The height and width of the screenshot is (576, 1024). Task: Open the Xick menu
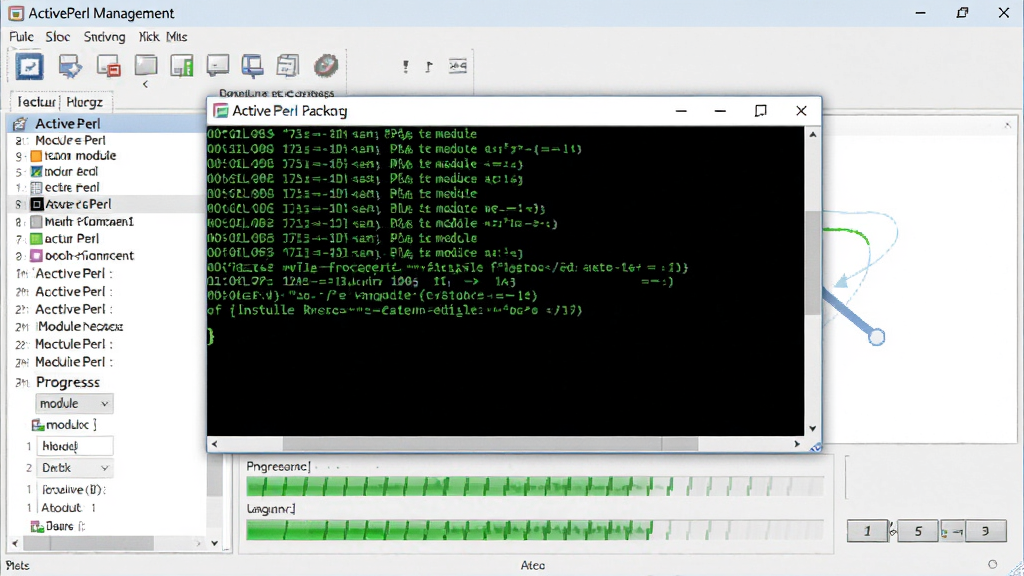coord(149,37)
